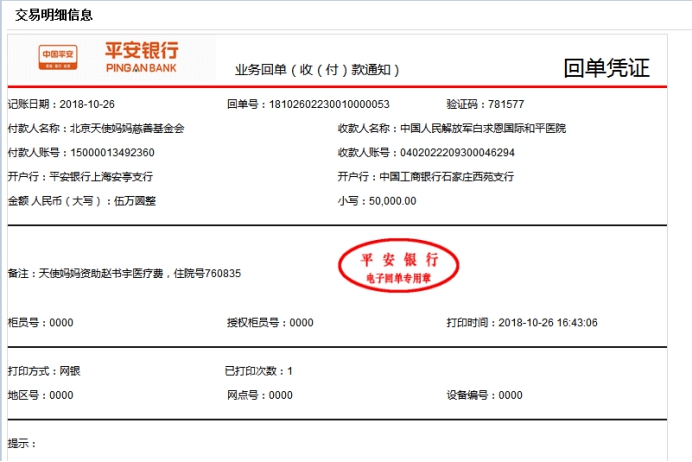This screenshot has width=692, height=462.
Task: Select posting date 2018-10-26
Action: coord(87,104)
